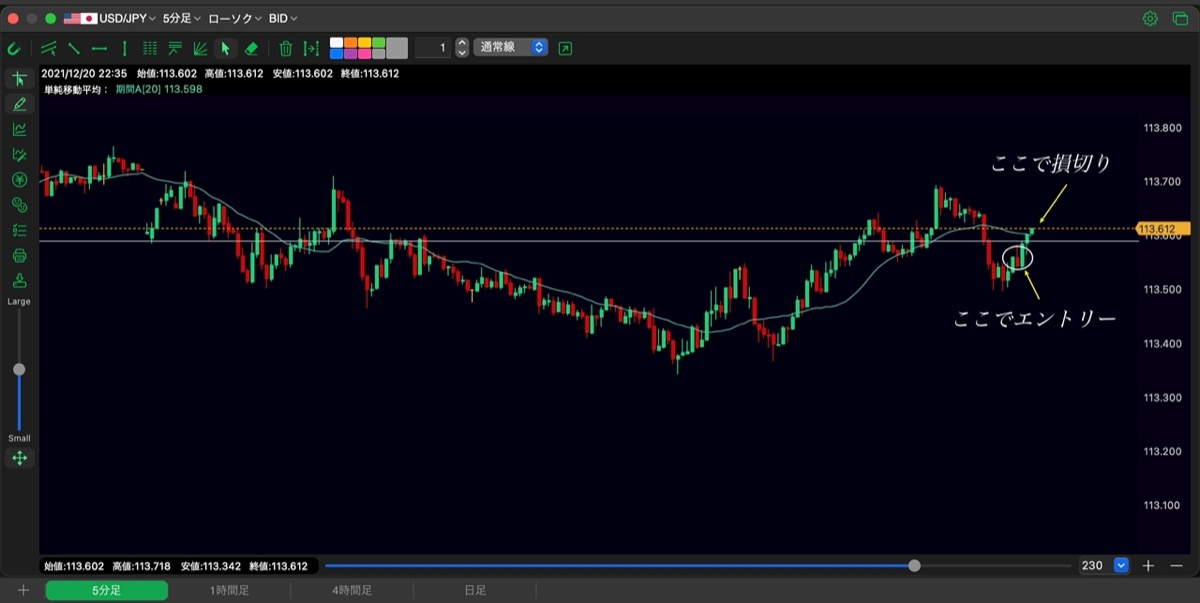Screen dimensions: 1200x603
Task: Click the line width stepper arrows
Action: 462,48
